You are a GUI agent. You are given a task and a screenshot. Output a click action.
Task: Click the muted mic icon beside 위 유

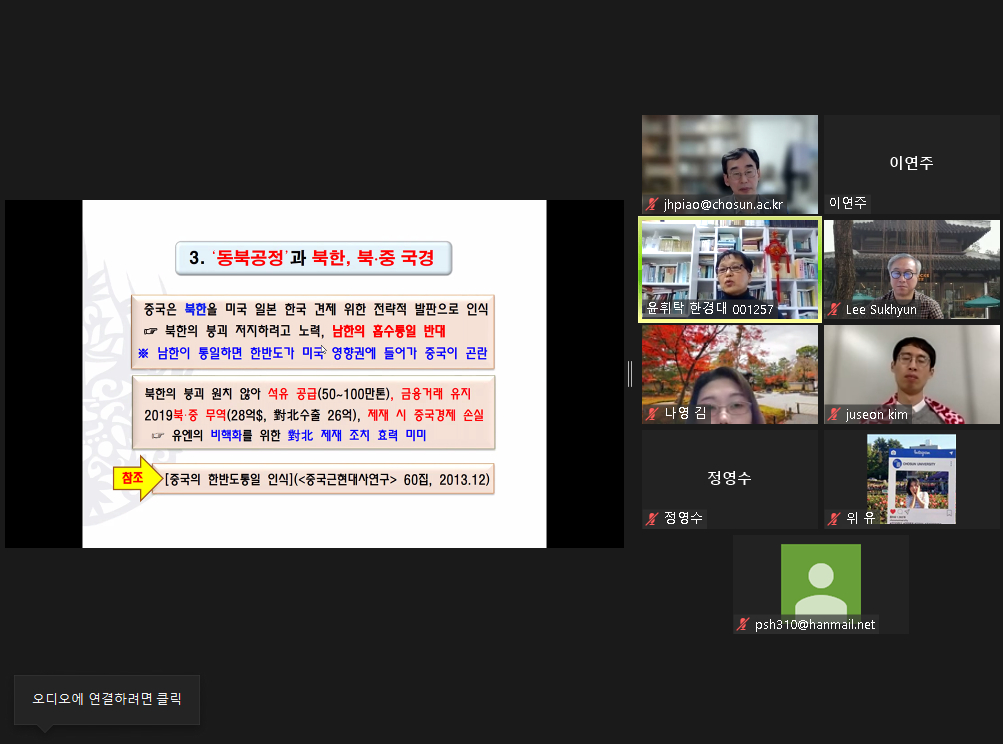click(833, 518)
